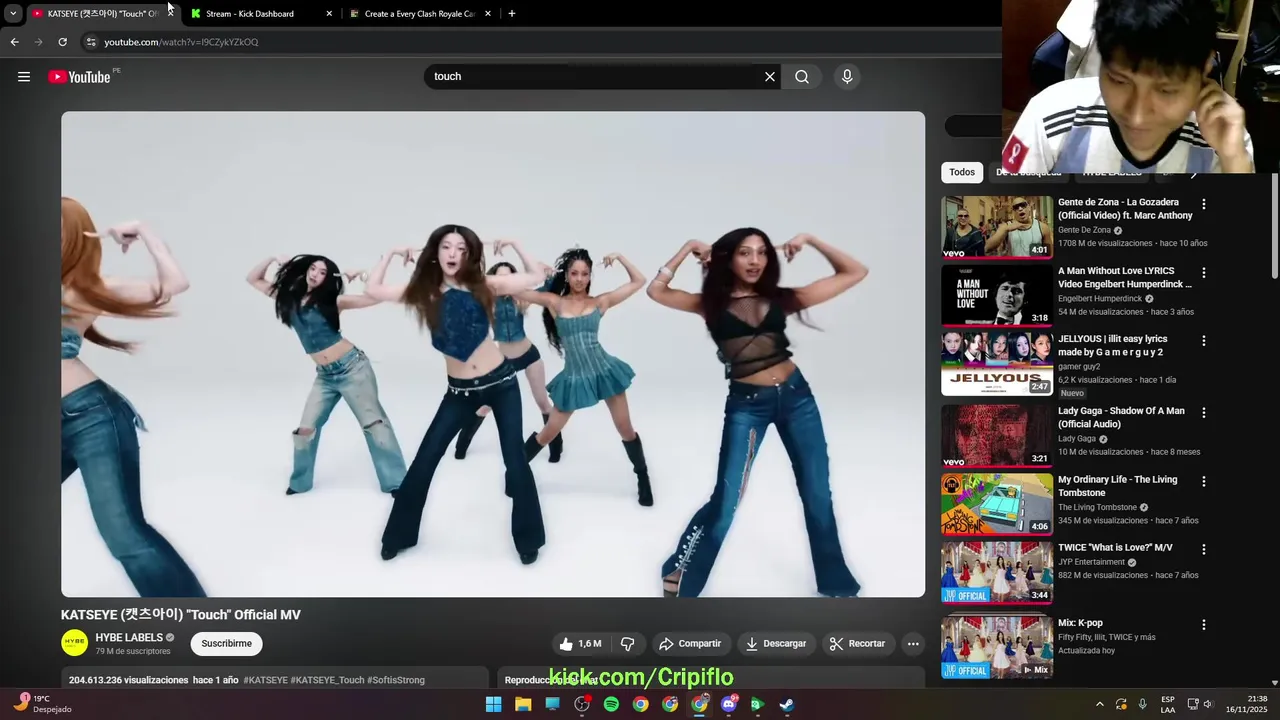Open the tab search dropdown arrow
This screenshot has height=720, width=1280.
click(x=13, y=14)
